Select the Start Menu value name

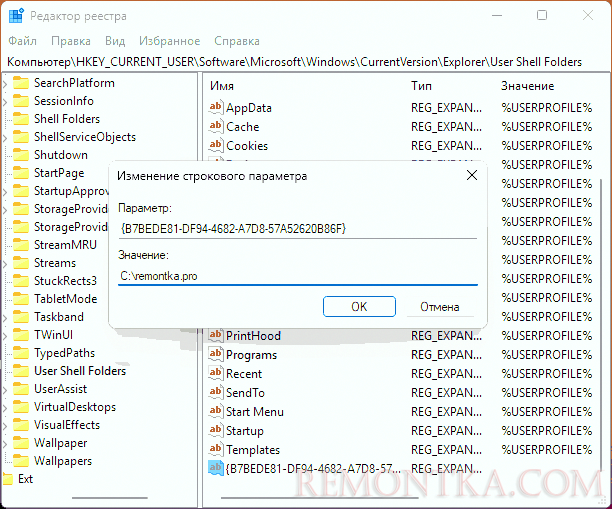[255, 412]
